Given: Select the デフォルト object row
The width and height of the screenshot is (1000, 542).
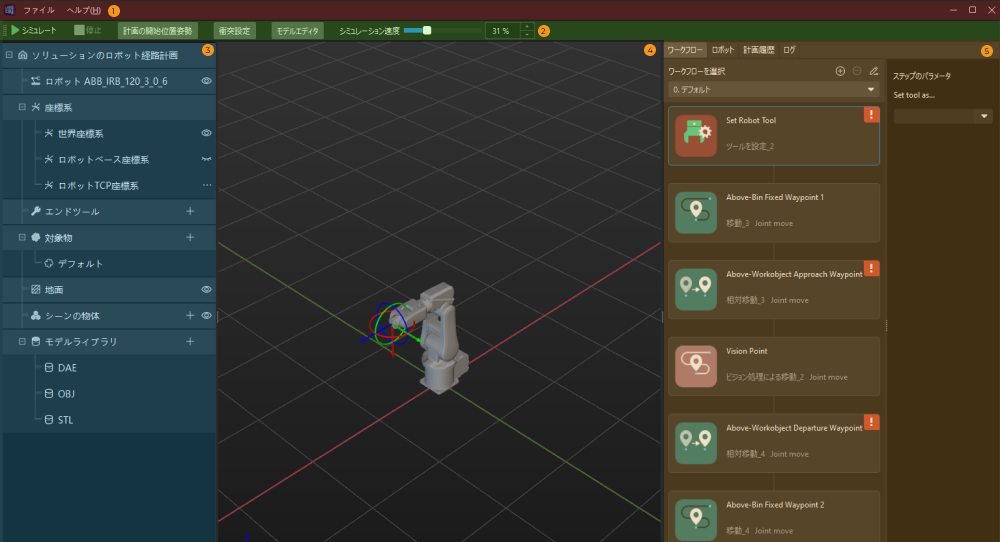Looking at the screenshot, I should tap(110, 263).
